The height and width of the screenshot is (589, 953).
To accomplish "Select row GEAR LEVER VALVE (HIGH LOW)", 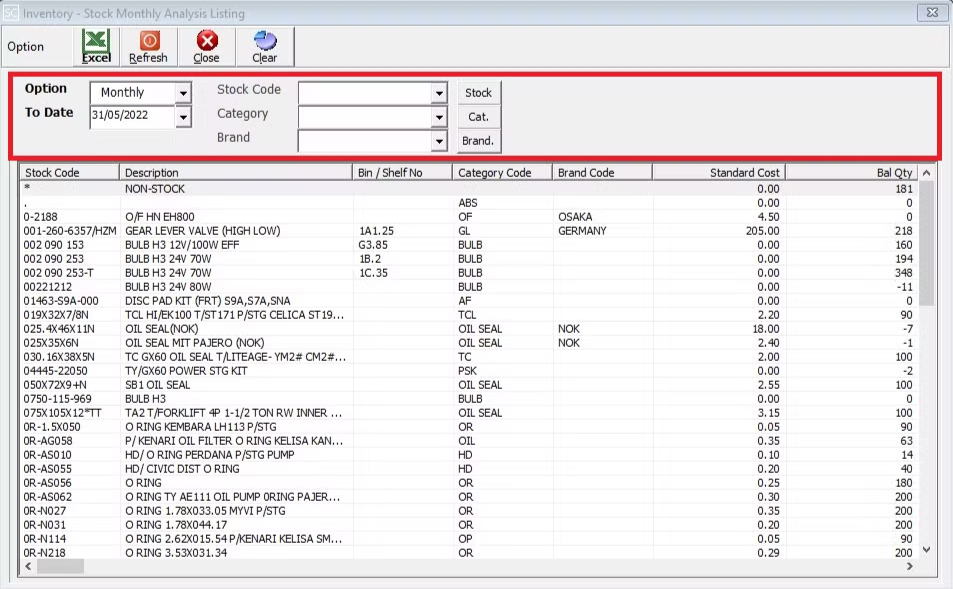I will click(x=469, y=231).
